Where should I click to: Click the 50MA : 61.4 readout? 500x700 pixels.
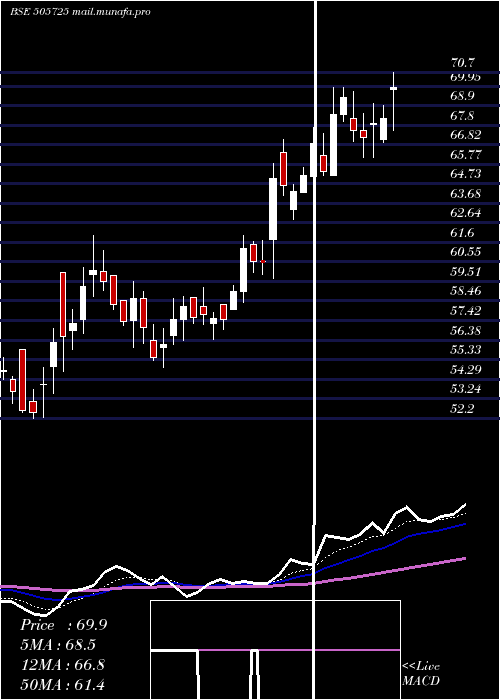pyautogui.click(x=63, y=684)
